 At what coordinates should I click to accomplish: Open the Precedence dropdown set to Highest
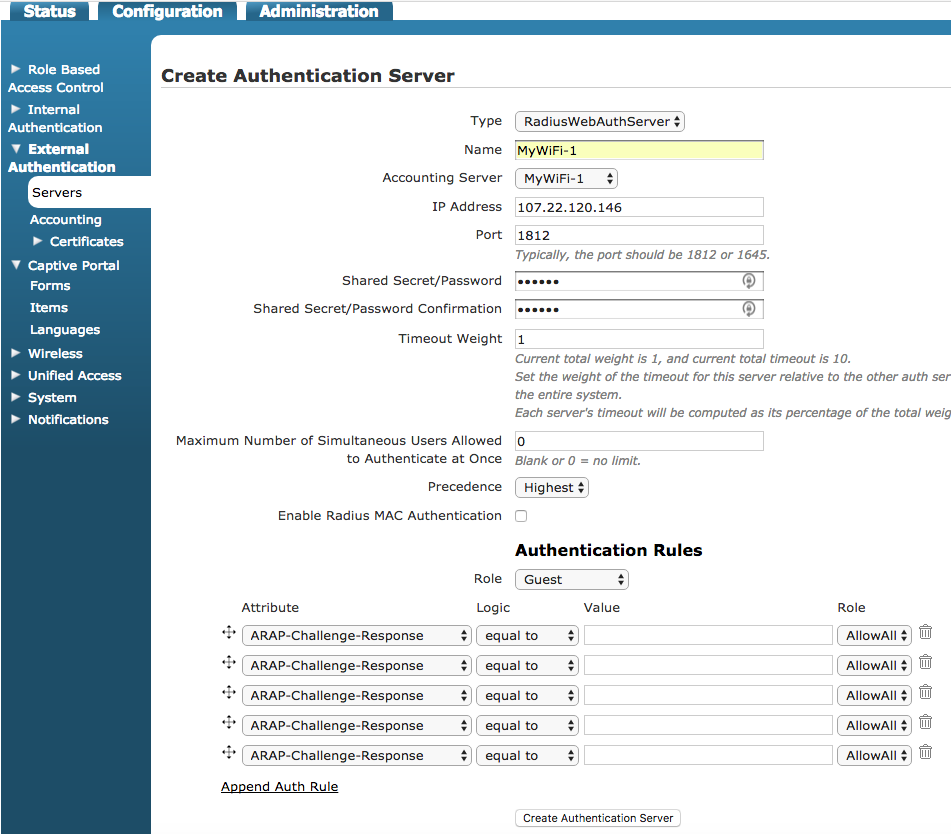click(x=552, y=488)
